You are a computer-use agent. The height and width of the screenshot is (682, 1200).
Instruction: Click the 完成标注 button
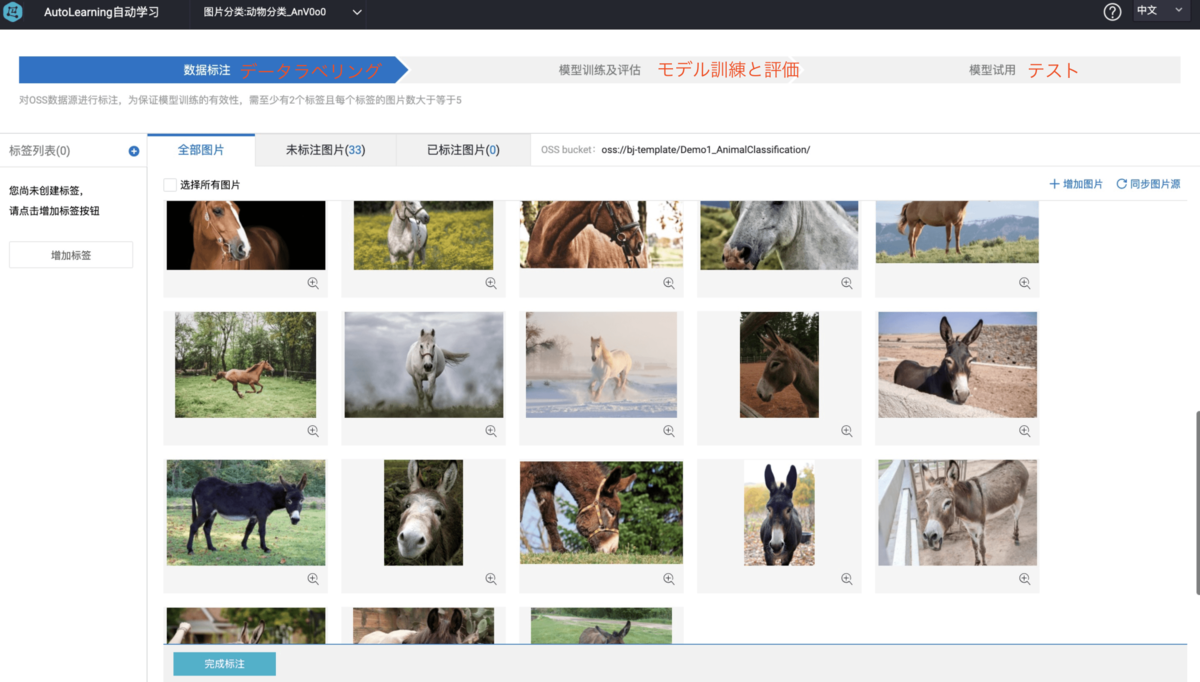click(x=224, y=664)
